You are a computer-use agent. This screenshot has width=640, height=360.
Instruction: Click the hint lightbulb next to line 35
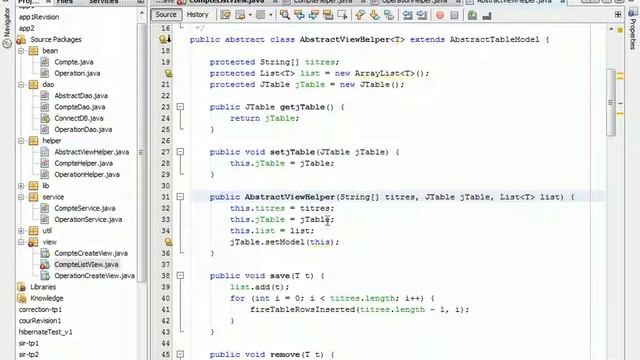(168, 242)
